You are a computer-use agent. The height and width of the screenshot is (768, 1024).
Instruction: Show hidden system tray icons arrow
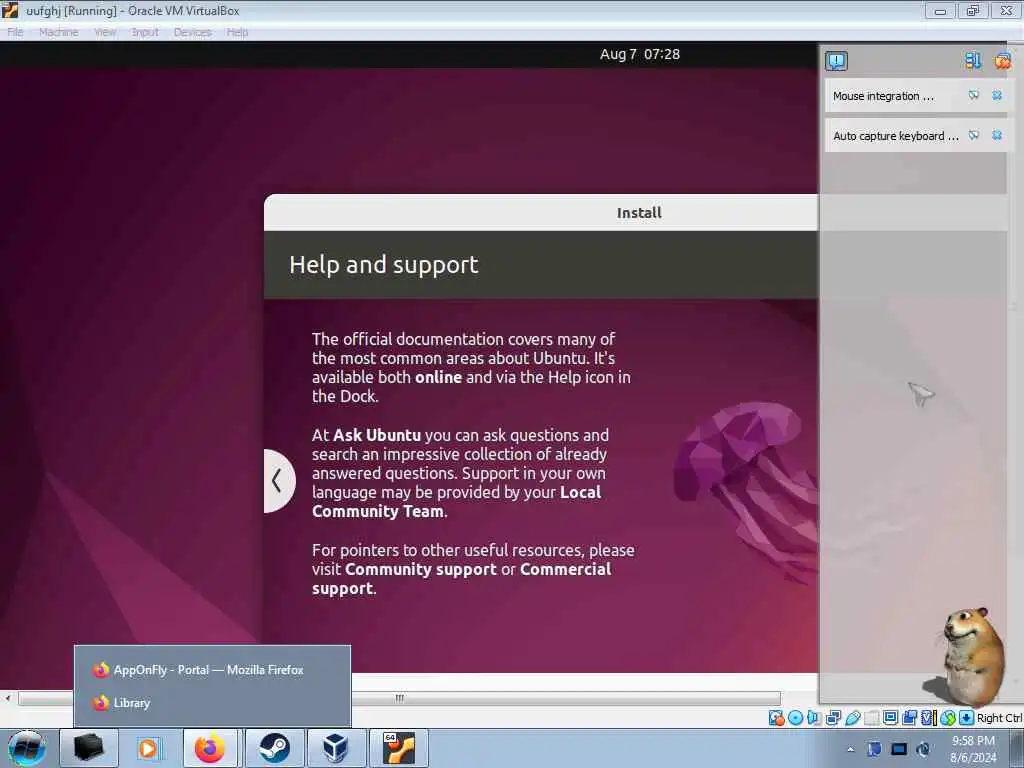pos(851,749)
